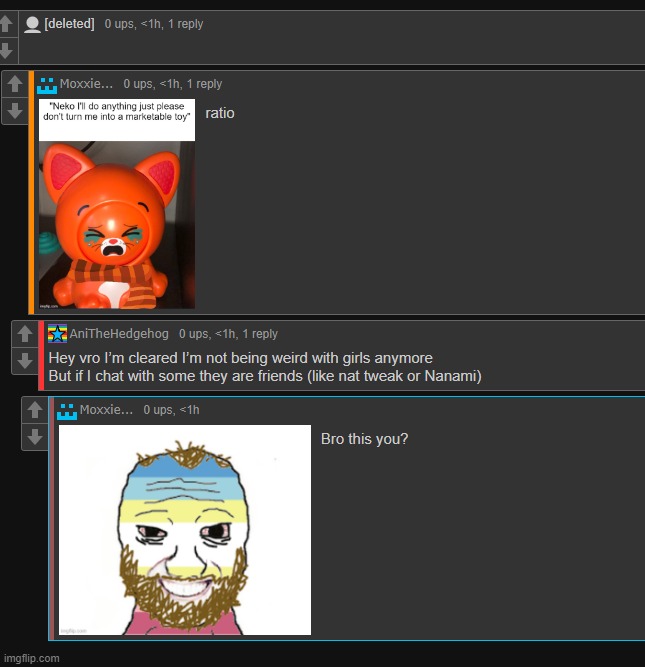Open Moxxie's profile from the ratio comment
The image size is (645, 667).
86,84
